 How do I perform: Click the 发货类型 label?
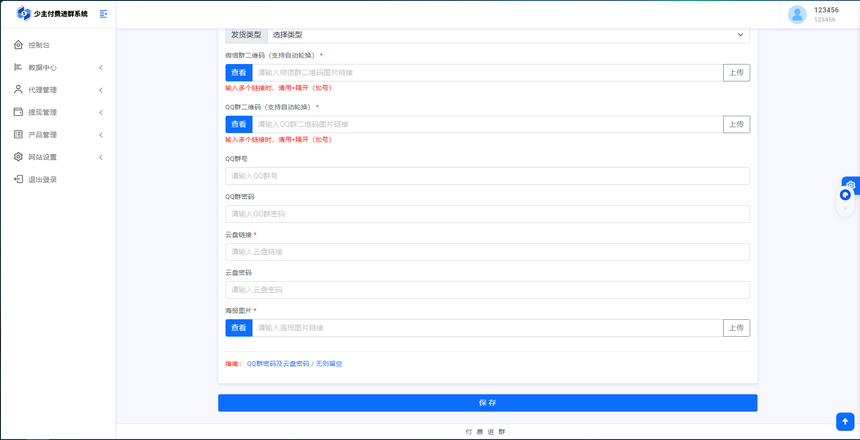coord(246,35)
